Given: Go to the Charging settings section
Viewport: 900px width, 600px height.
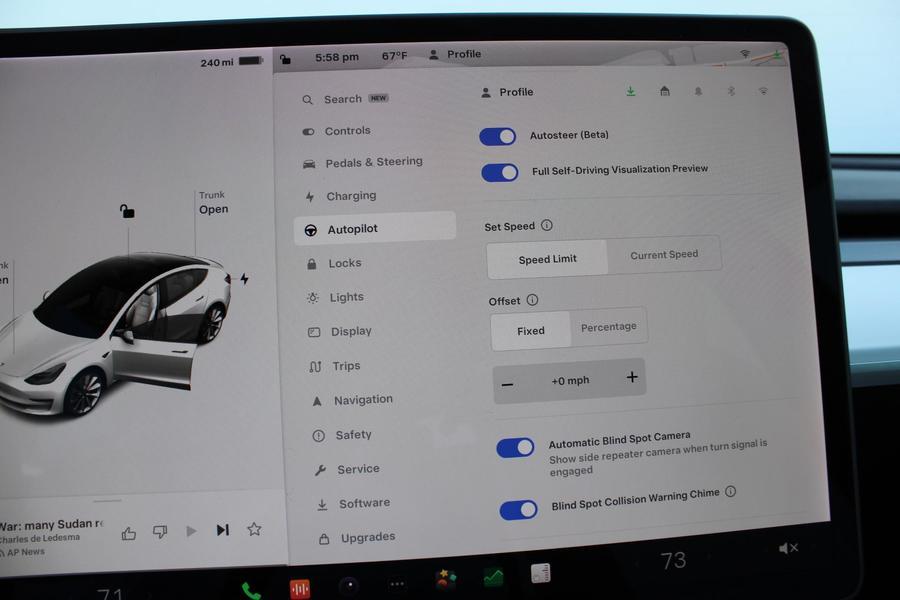Looking at the screenshot, I should pyautogui.click(x=350, y=196).
